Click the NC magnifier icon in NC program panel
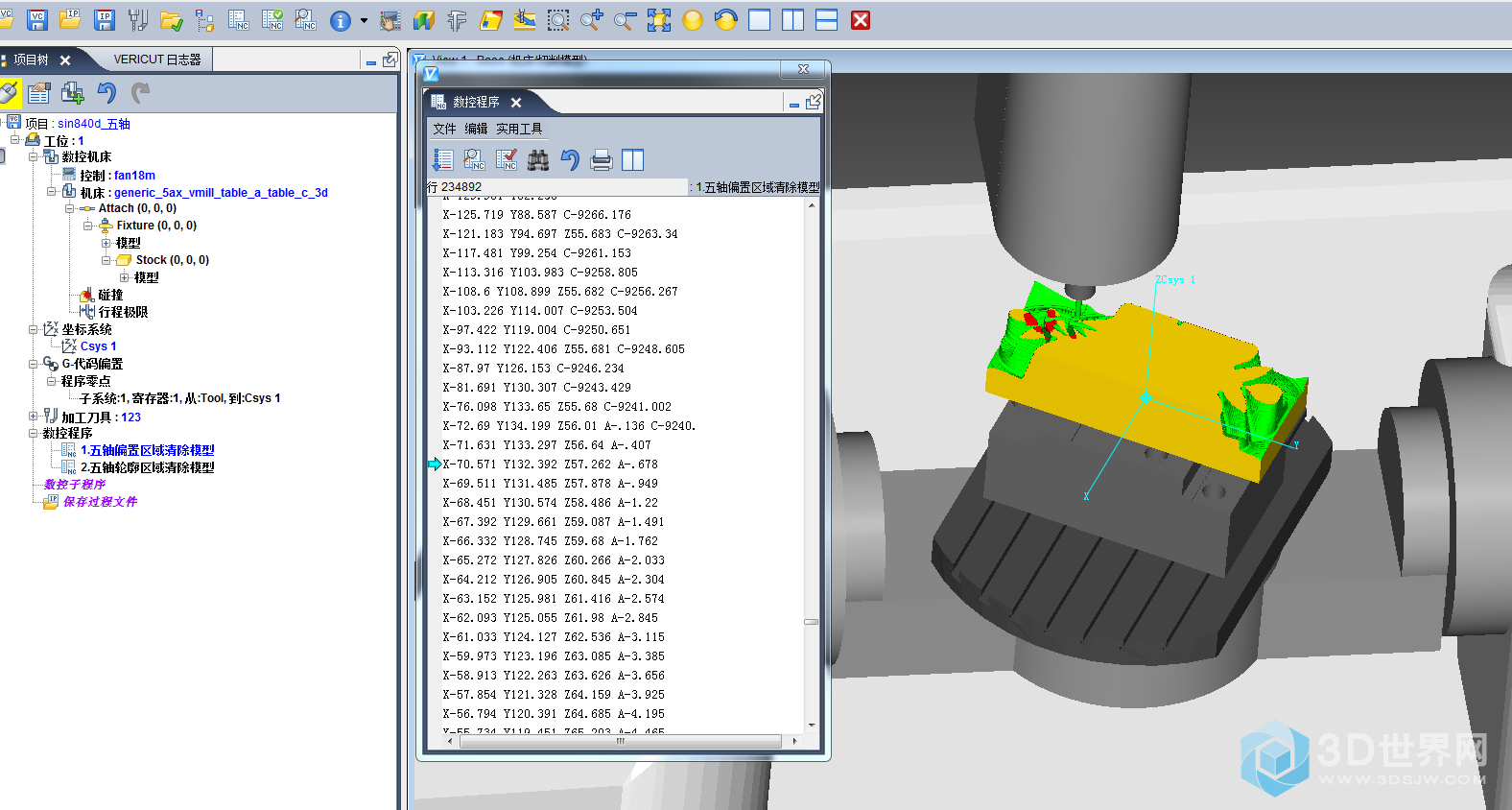This screenshot has width=1512, height=810. (x=474, y=160)
